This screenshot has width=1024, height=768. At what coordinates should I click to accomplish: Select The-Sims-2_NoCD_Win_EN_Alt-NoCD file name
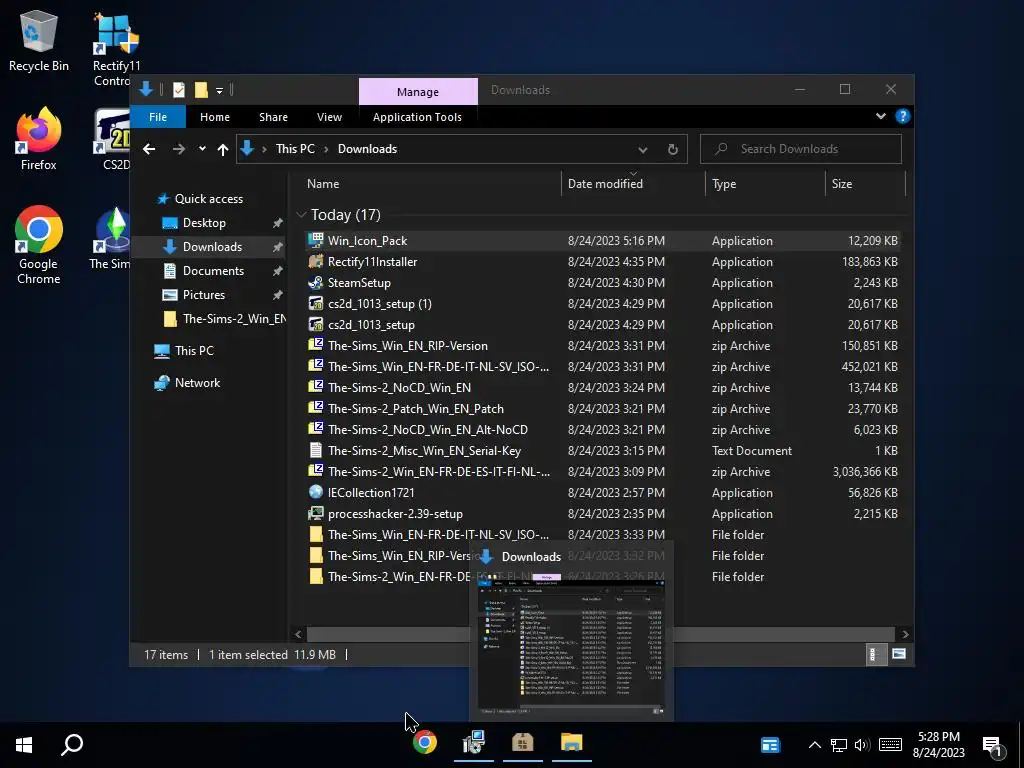(x=428, y=430)
